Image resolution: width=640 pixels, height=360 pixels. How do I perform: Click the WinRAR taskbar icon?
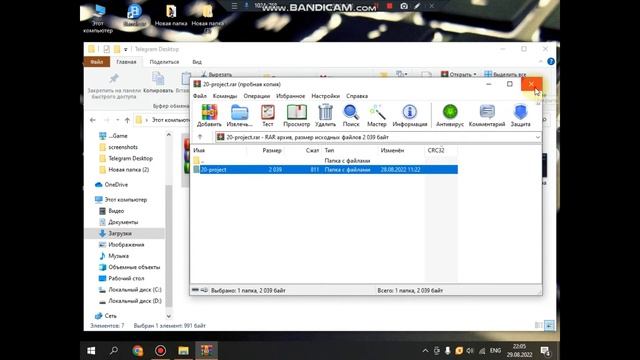coord(206,351)
